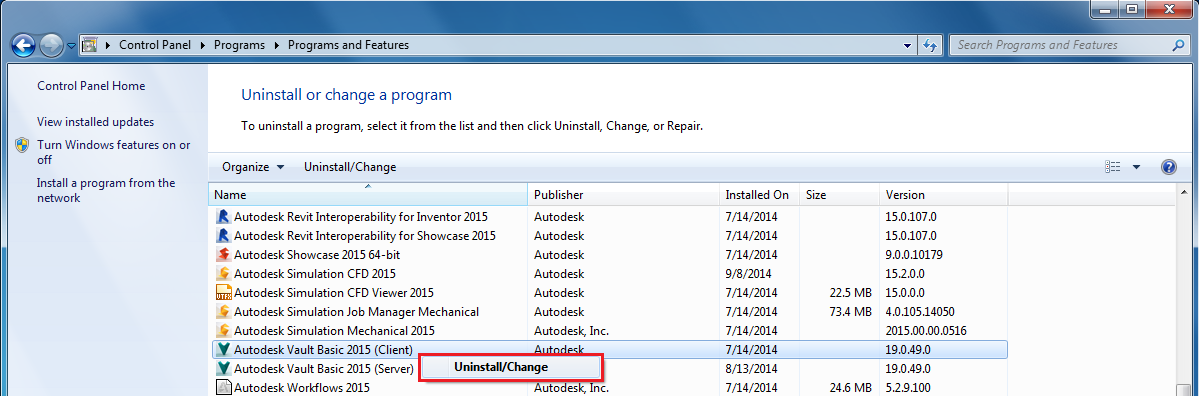1199x396 pixels.
Task: Click the Uninstall or change a program heading
Action: [x=346, y=95]
